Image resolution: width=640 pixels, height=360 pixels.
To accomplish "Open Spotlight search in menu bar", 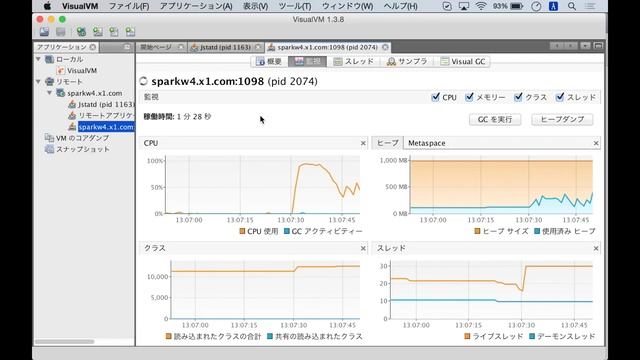I will [572, 6].
